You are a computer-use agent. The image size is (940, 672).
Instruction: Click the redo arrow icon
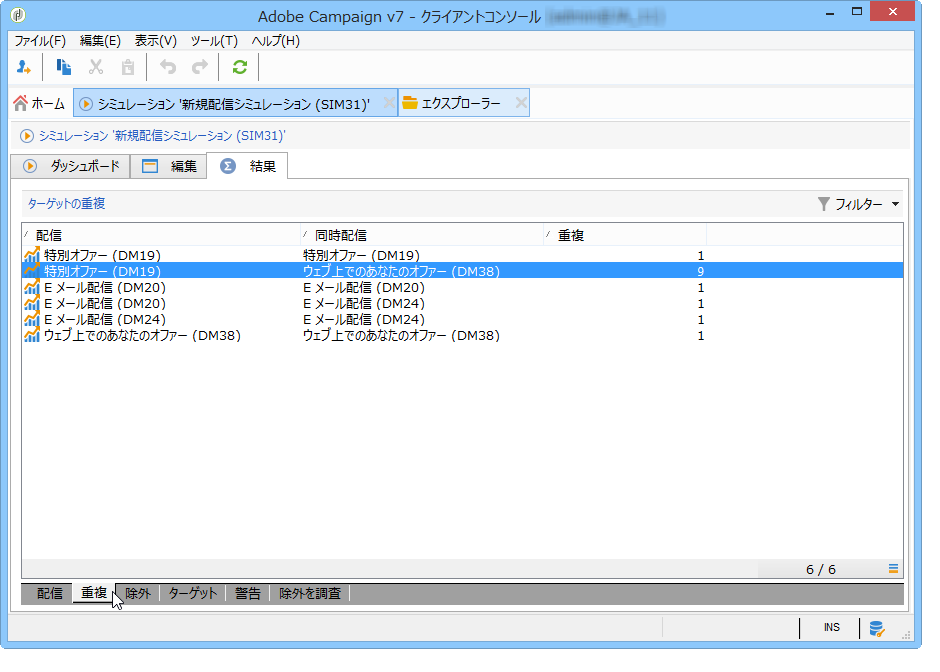coord(200,67)
